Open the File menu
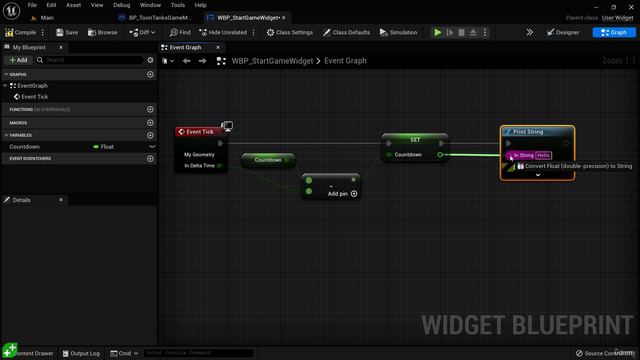This screenshot has height=360, width=640. click(32, 5)
